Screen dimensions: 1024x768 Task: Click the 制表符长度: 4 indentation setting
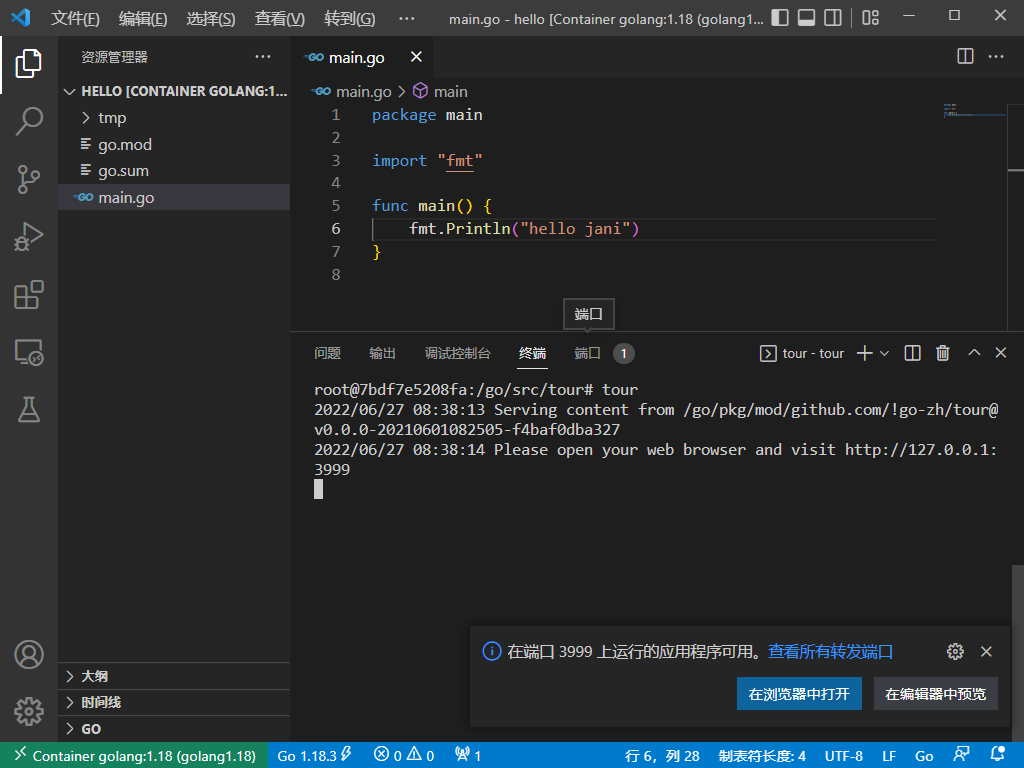[762, 756]
